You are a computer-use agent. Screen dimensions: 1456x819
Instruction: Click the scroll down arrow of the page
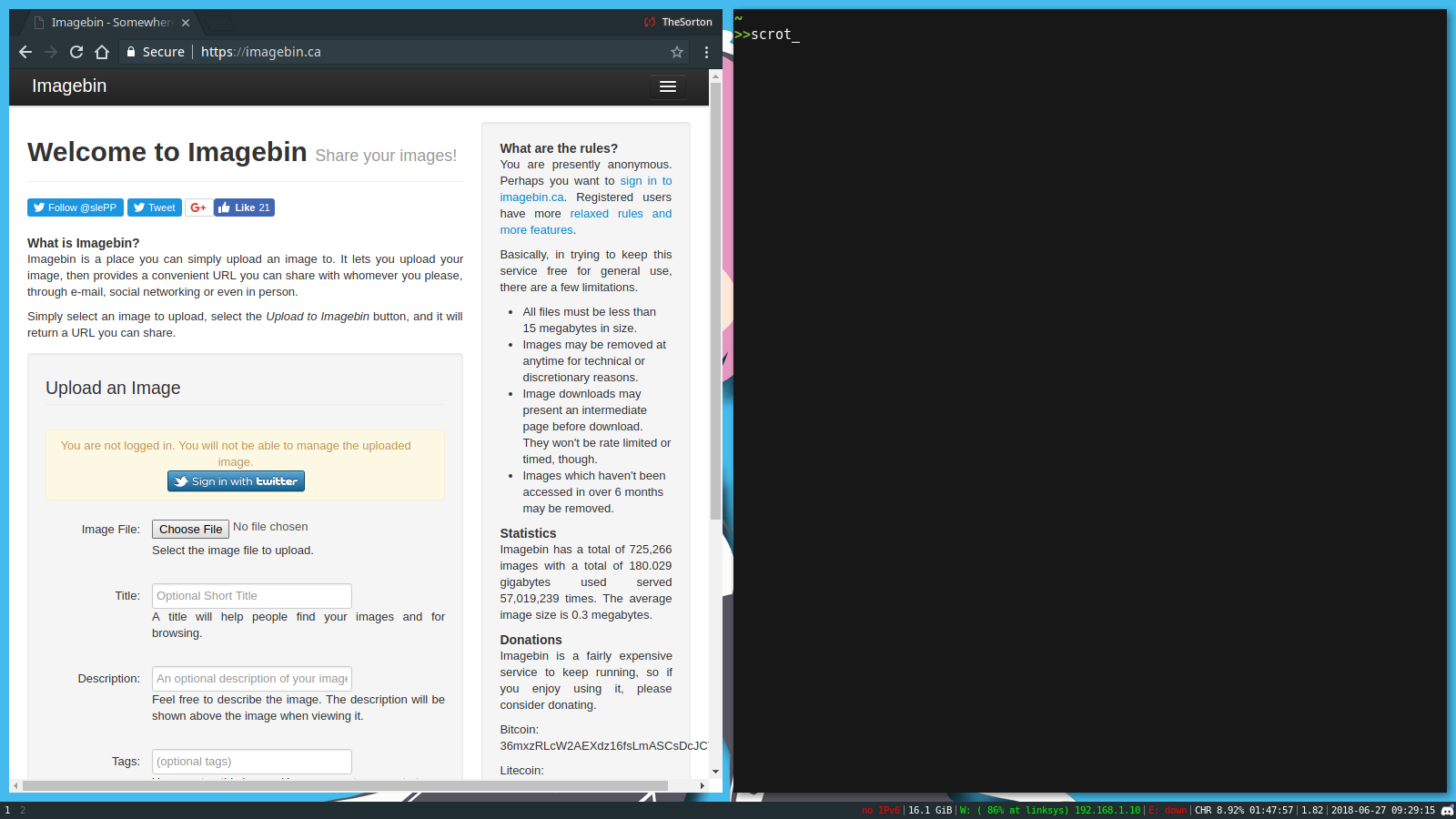click(715, 772)
